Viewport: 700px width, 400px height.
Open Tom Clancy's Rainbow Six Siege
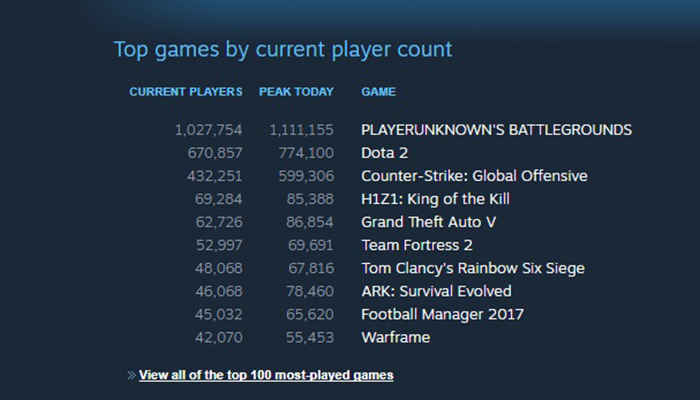[x=473, y=268]
